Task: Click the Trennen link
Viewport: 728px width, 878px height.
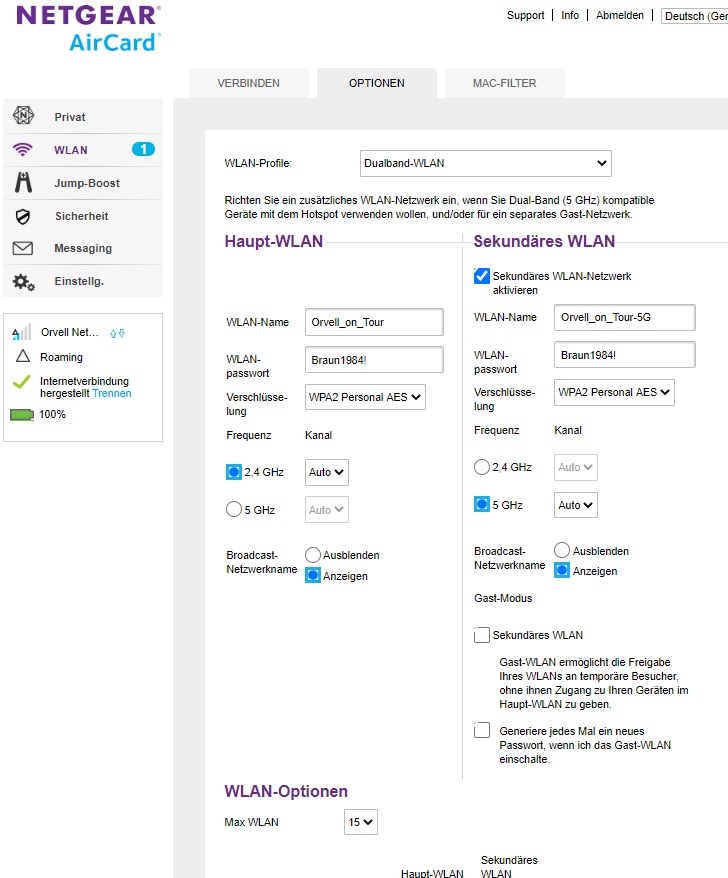Action: [112, 393]
